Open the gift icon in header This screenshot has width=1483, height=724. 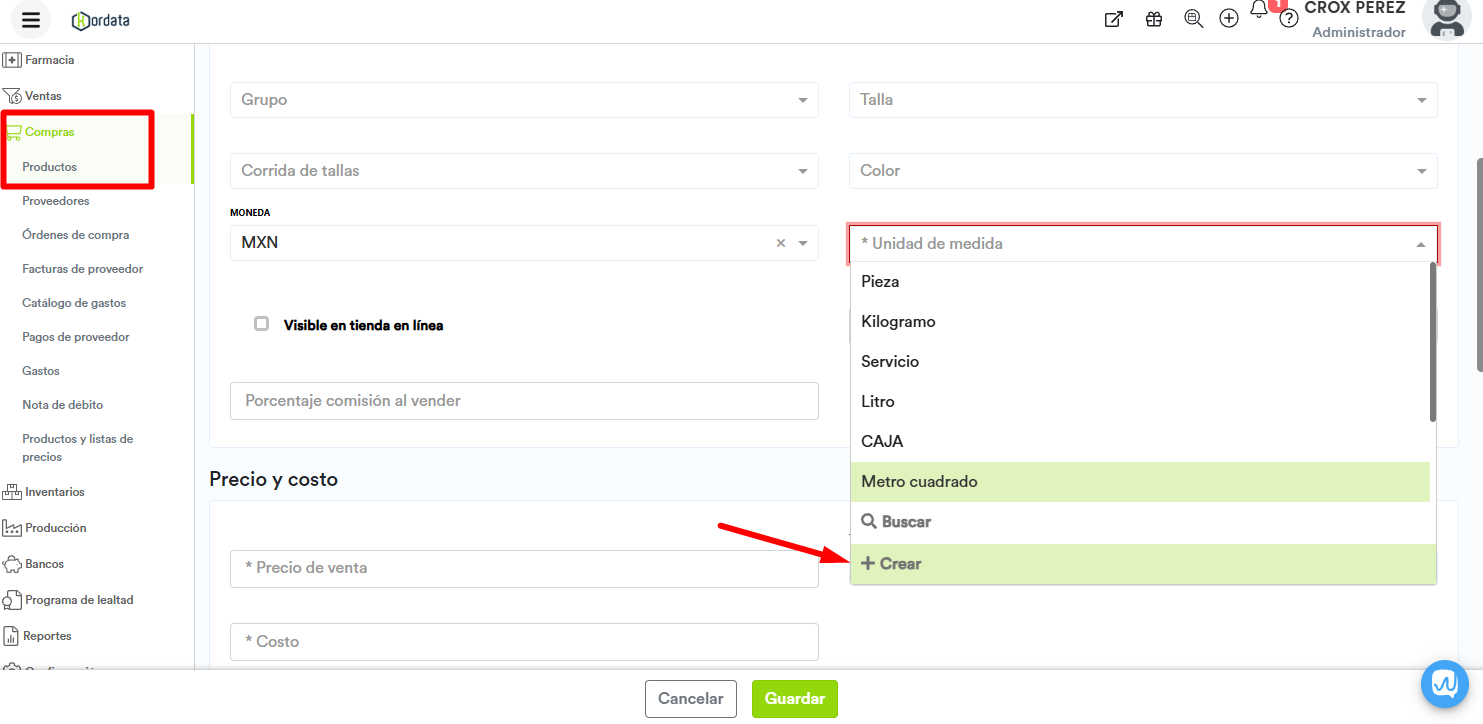(x=1154, y=19)
